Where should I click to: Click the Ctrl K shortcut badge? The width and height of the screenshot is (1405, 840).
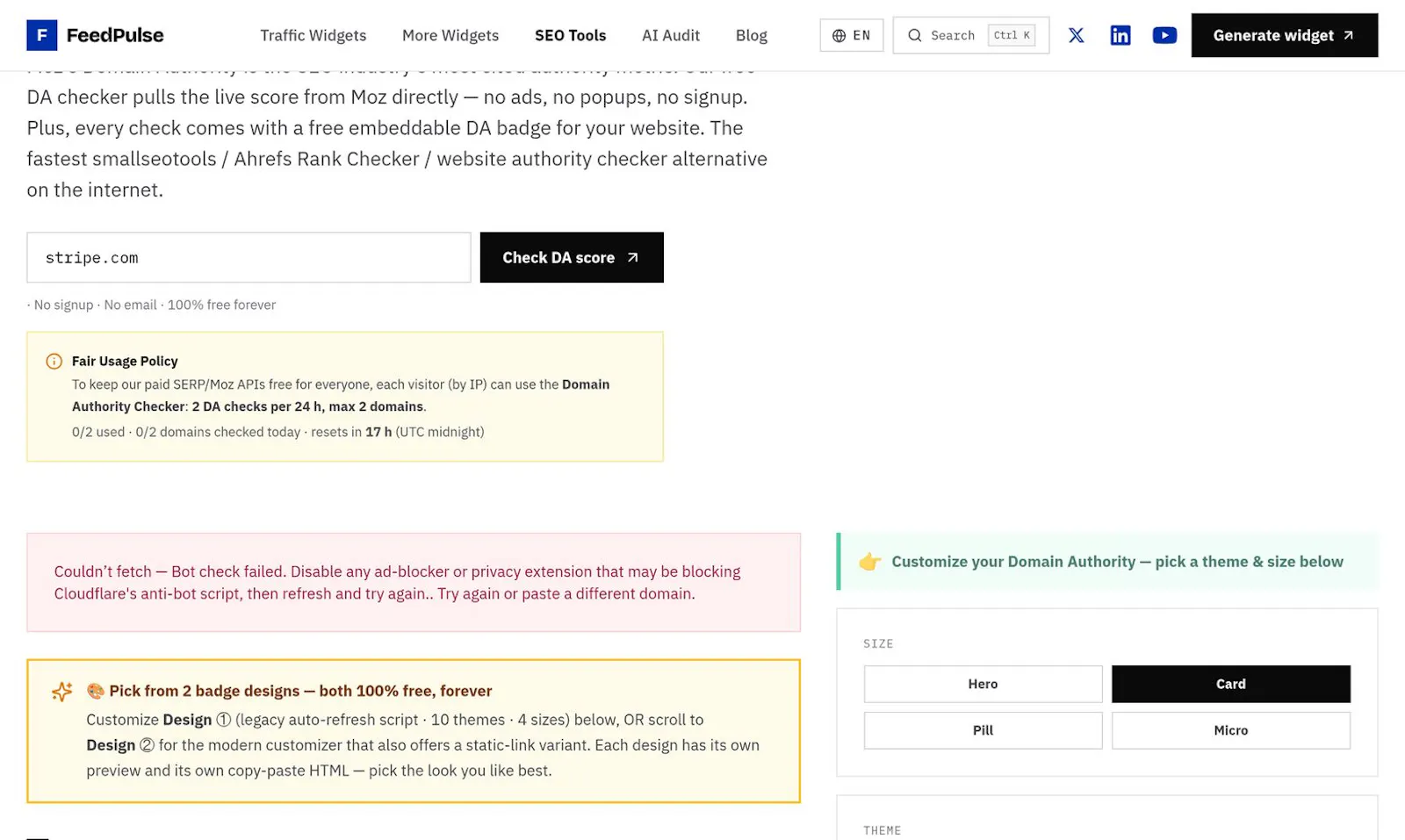pyautogui.click(x=1012, y=35)
